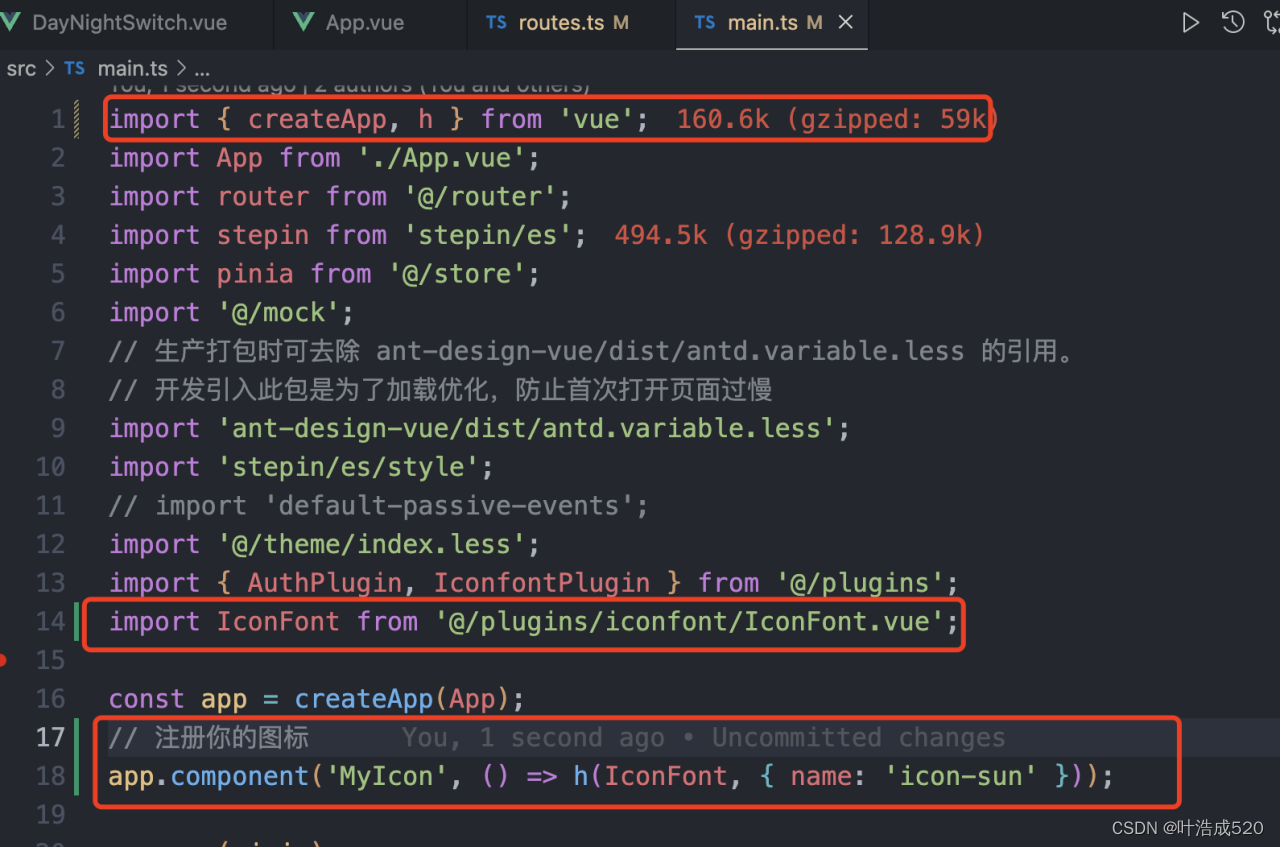The image size is (1280, 847).
Task: Click the Chinese comment on line 7
Action: (591, 351)
